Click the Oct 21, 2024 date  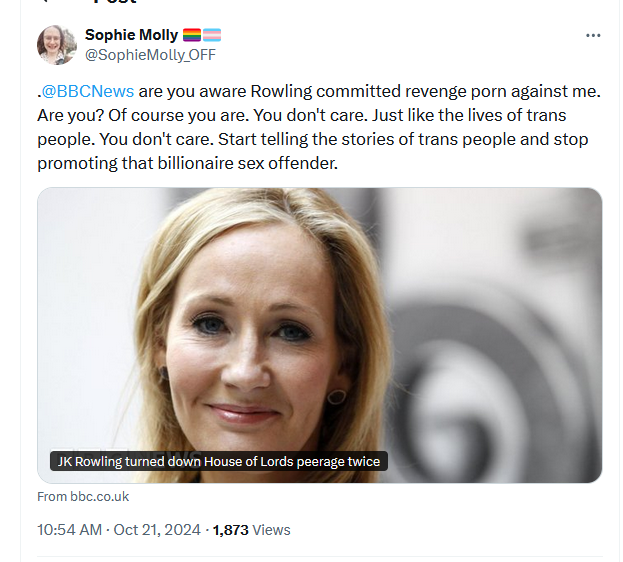(156, 529)
